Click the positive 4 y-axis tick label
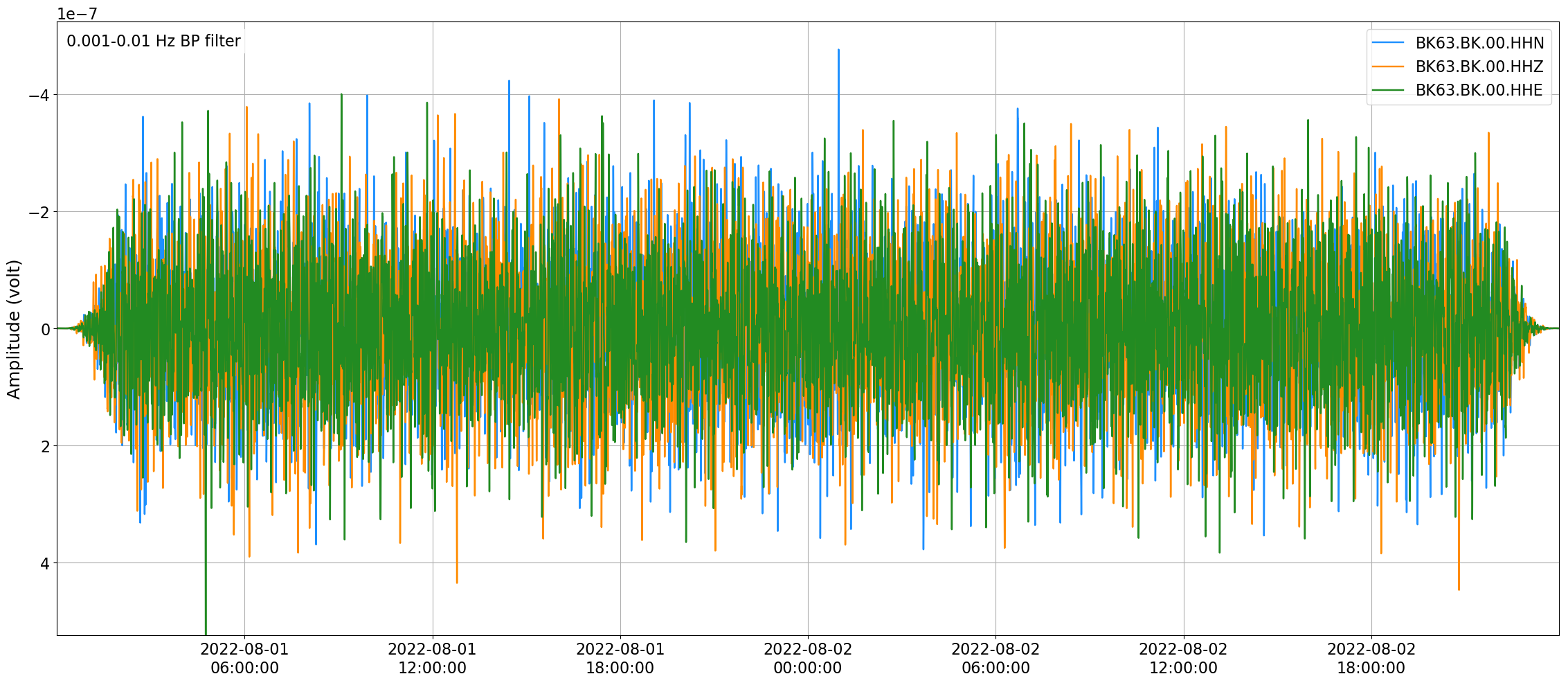The height and width of the screenshot is (683, 1568). point(46,563)
